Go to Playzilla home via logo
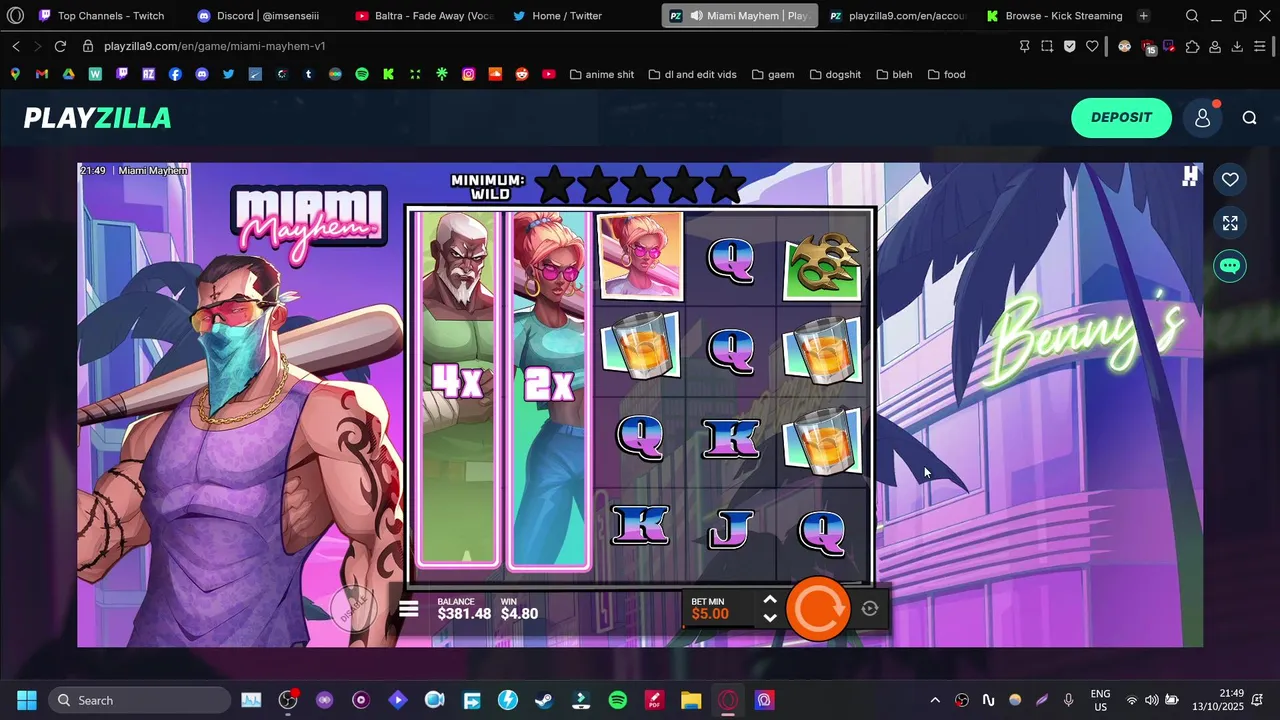Viewport: 1280px width, 720px height. pyautogui.click(x=97, y=118)
